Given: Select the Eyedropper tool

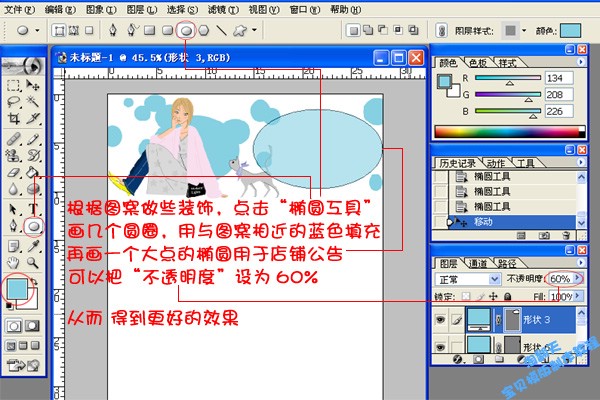Looking at the screenshot, I should point(33,246).
